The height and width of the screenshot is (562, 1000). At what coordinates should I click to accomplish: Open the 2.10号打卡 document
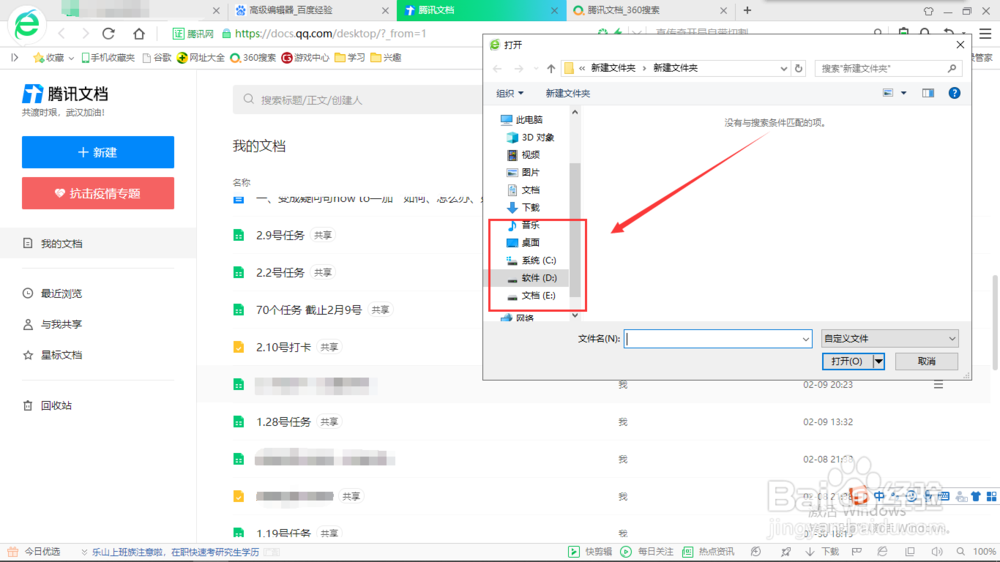click(x=283, y=347)
